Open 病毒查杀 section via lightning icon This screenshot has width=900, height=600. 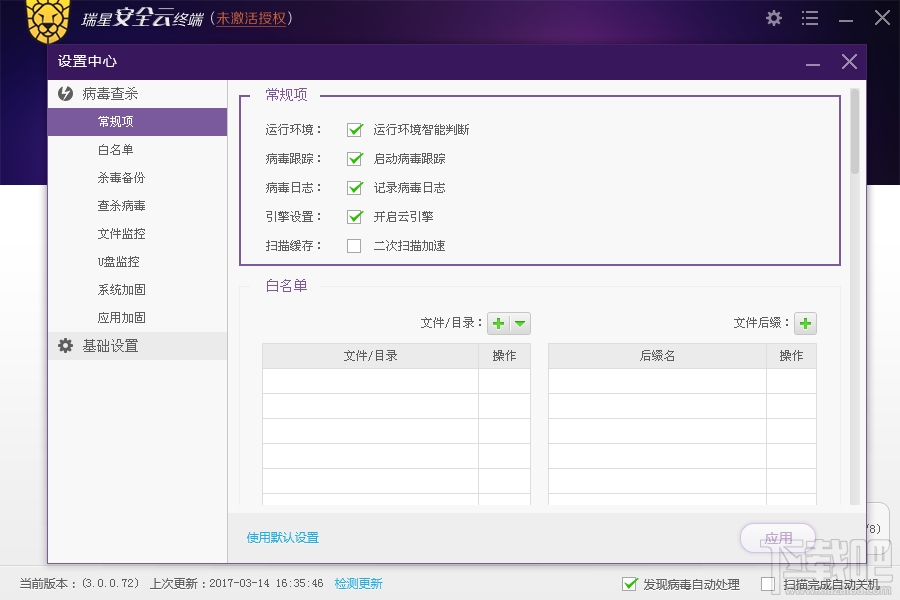click(64, 93)
